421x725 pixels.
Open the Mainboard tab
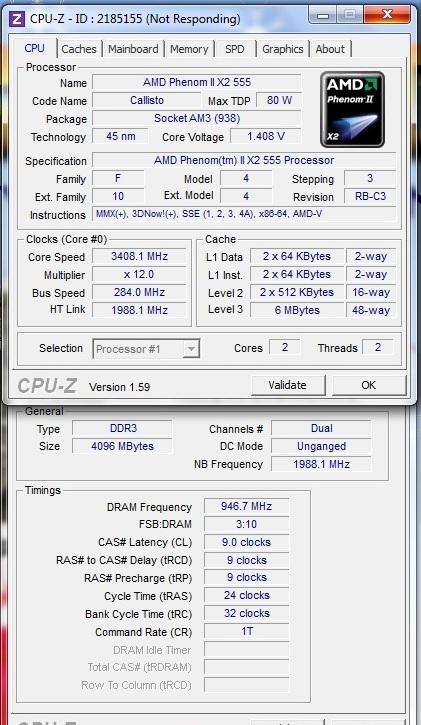click(133, 49)
